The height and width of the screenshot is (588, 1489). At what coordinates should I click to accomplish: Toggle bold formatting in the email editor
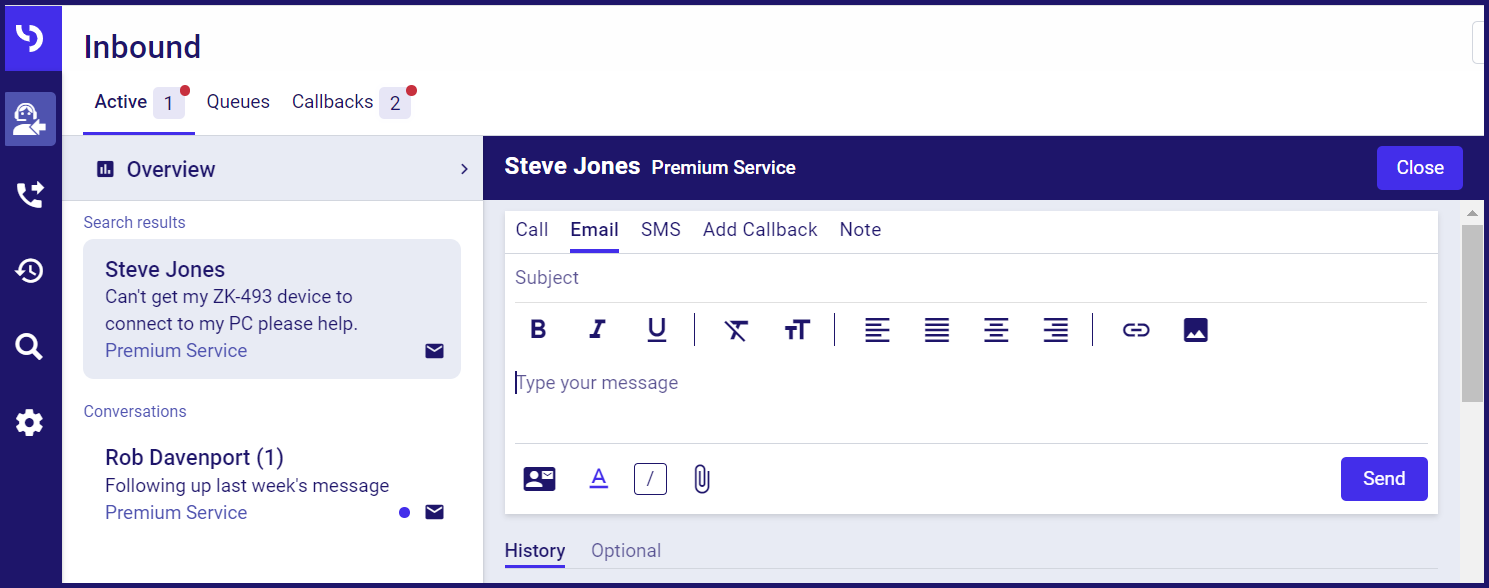tap(538, 329)
